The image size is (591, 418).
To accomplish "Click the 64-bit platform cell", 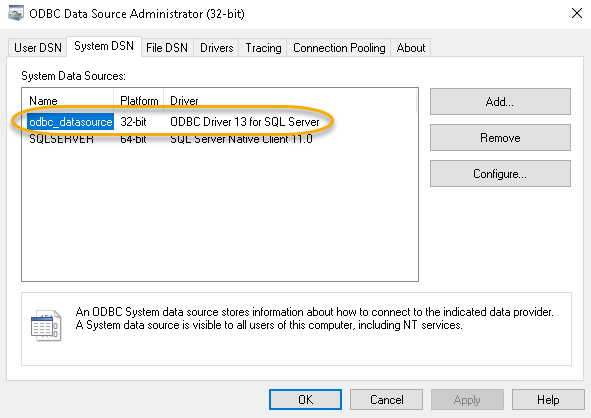I will click(133, 139).
